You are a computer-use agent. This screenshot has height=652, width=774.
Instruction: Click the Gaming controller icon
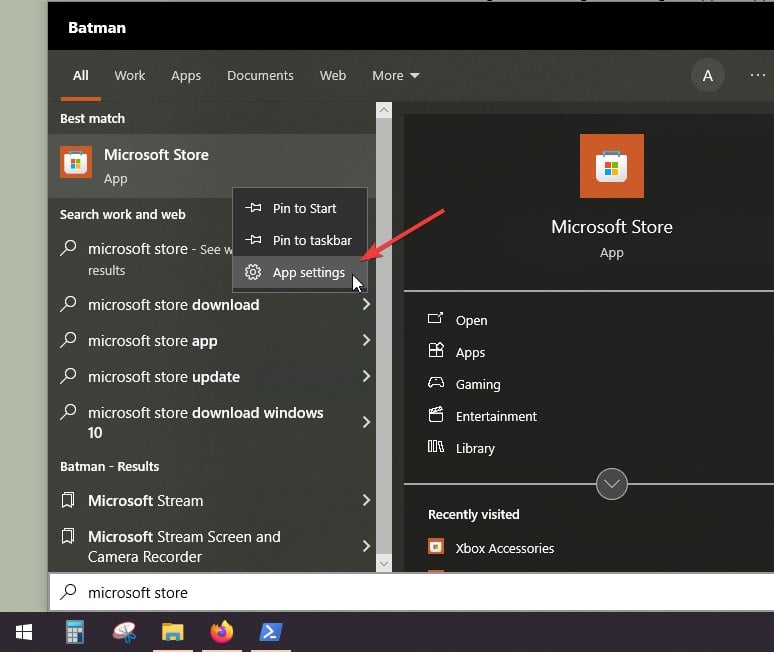pyautogui.click(x=436, y=382)
